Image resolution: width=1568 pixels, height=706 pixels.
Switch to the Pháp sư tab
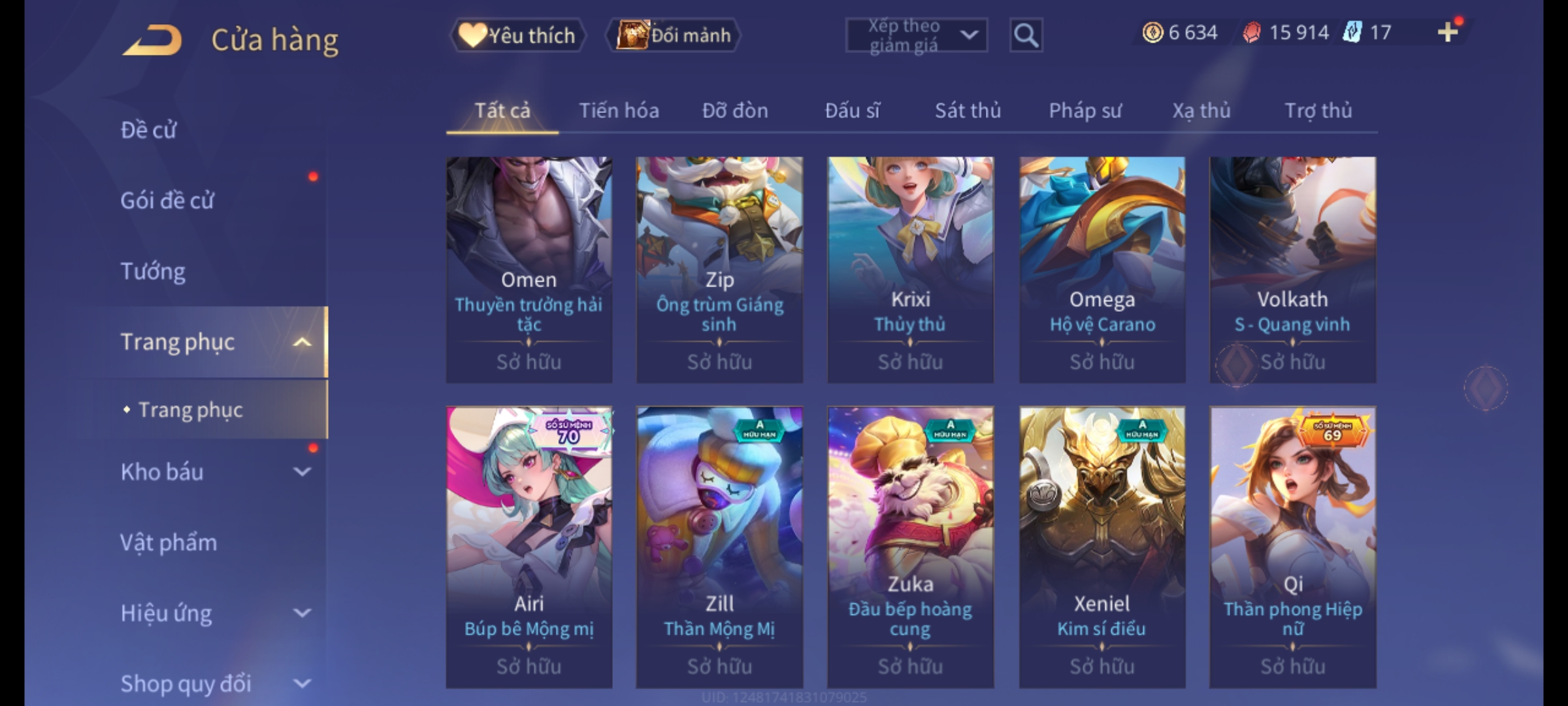(1085, 110)
